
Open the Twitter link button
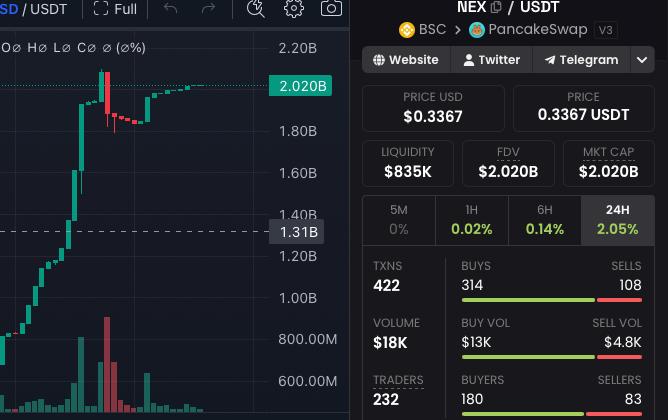click(x=492, y=60)
